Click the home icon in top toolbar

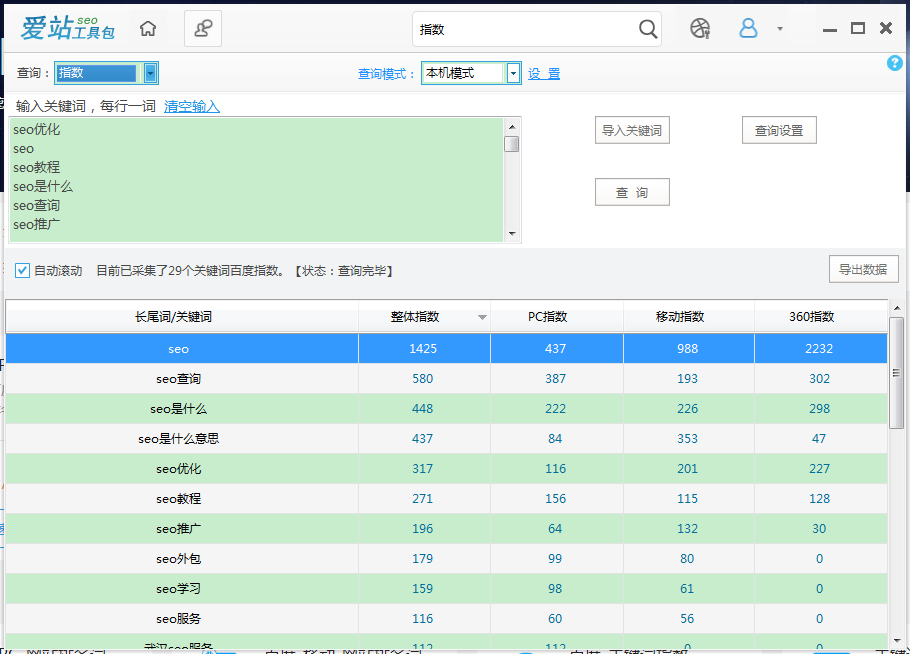pos(148,29)
